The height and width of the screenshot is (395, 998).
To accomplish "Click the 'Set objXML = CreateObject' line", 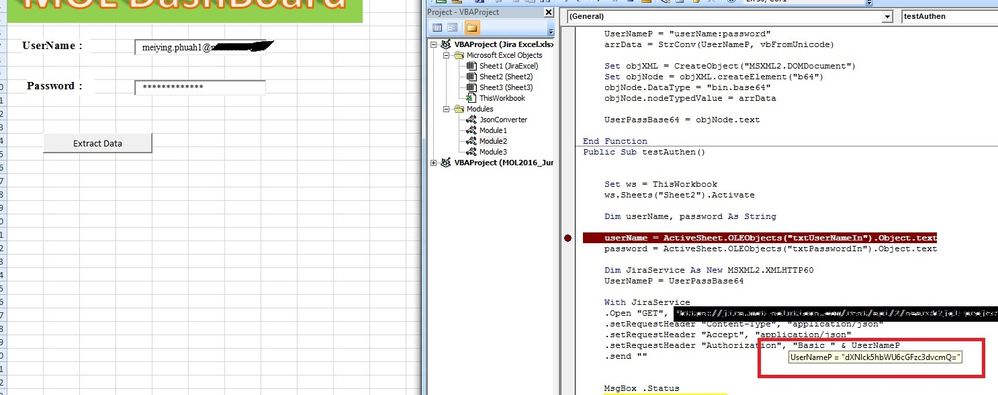I will tap(730, 66).
